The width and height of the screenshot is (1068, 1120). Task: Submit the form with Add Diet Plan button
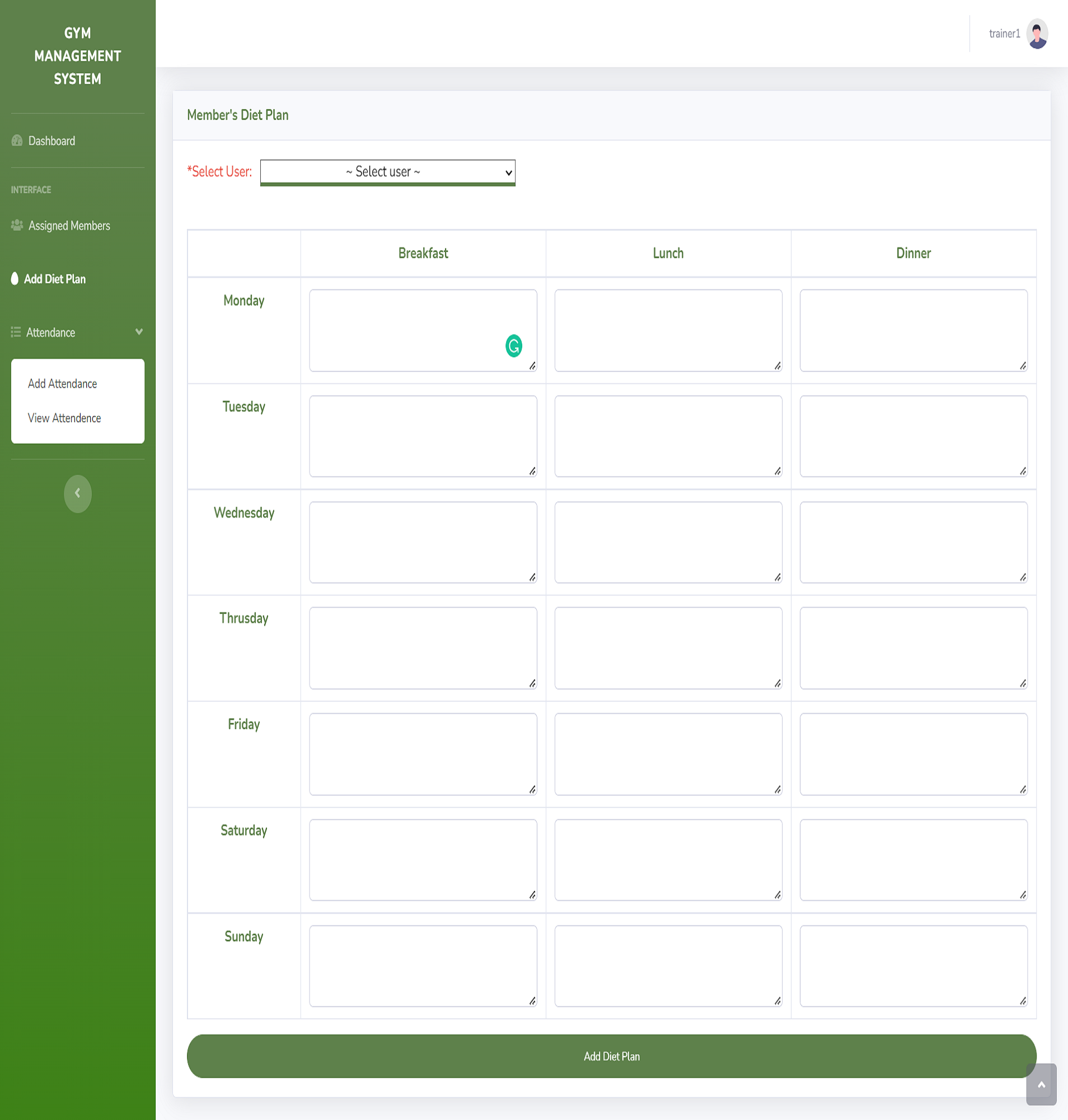point(611,1056)
